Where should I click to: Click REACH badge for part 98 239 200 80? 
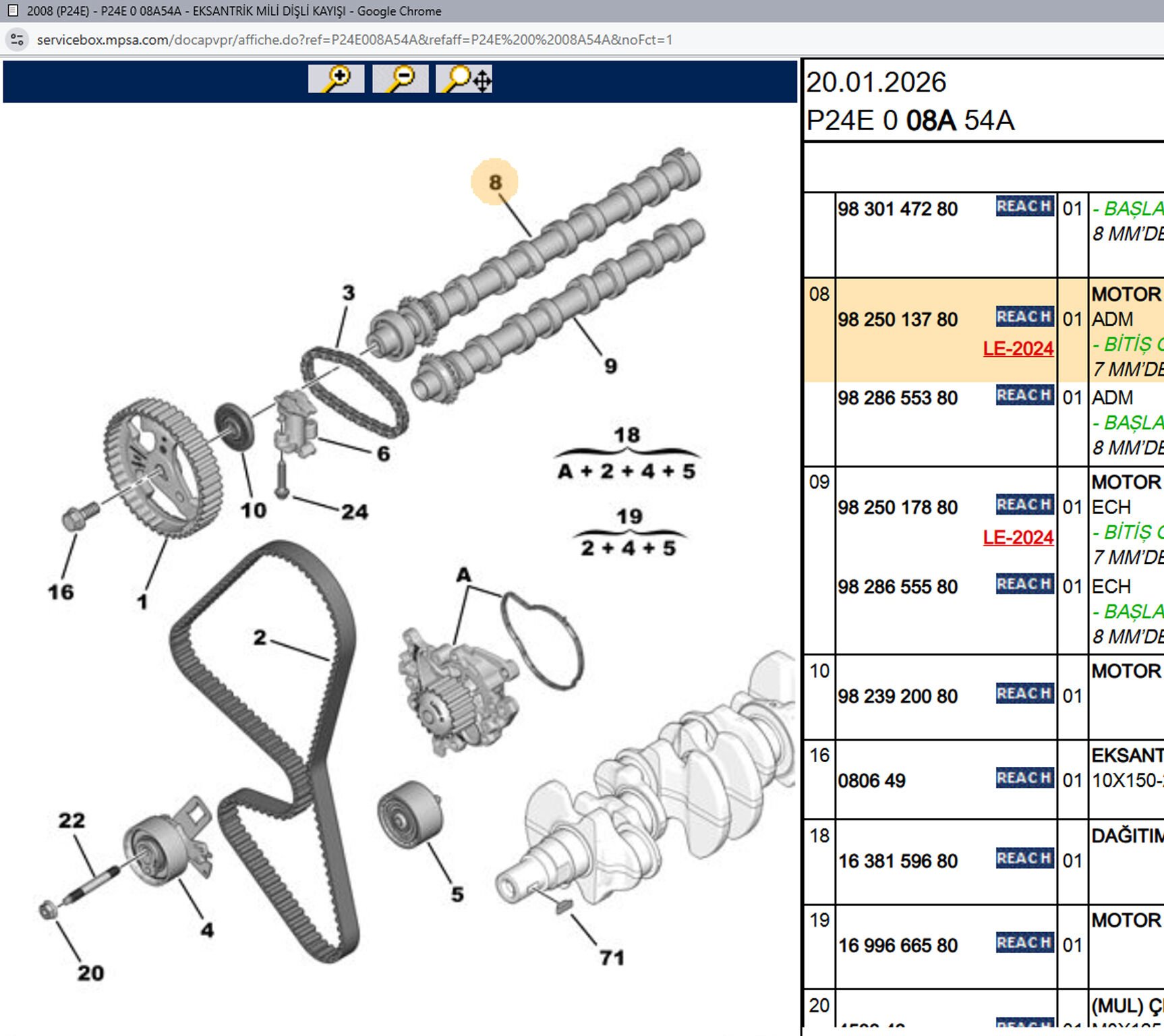(x=1024, y=694)
